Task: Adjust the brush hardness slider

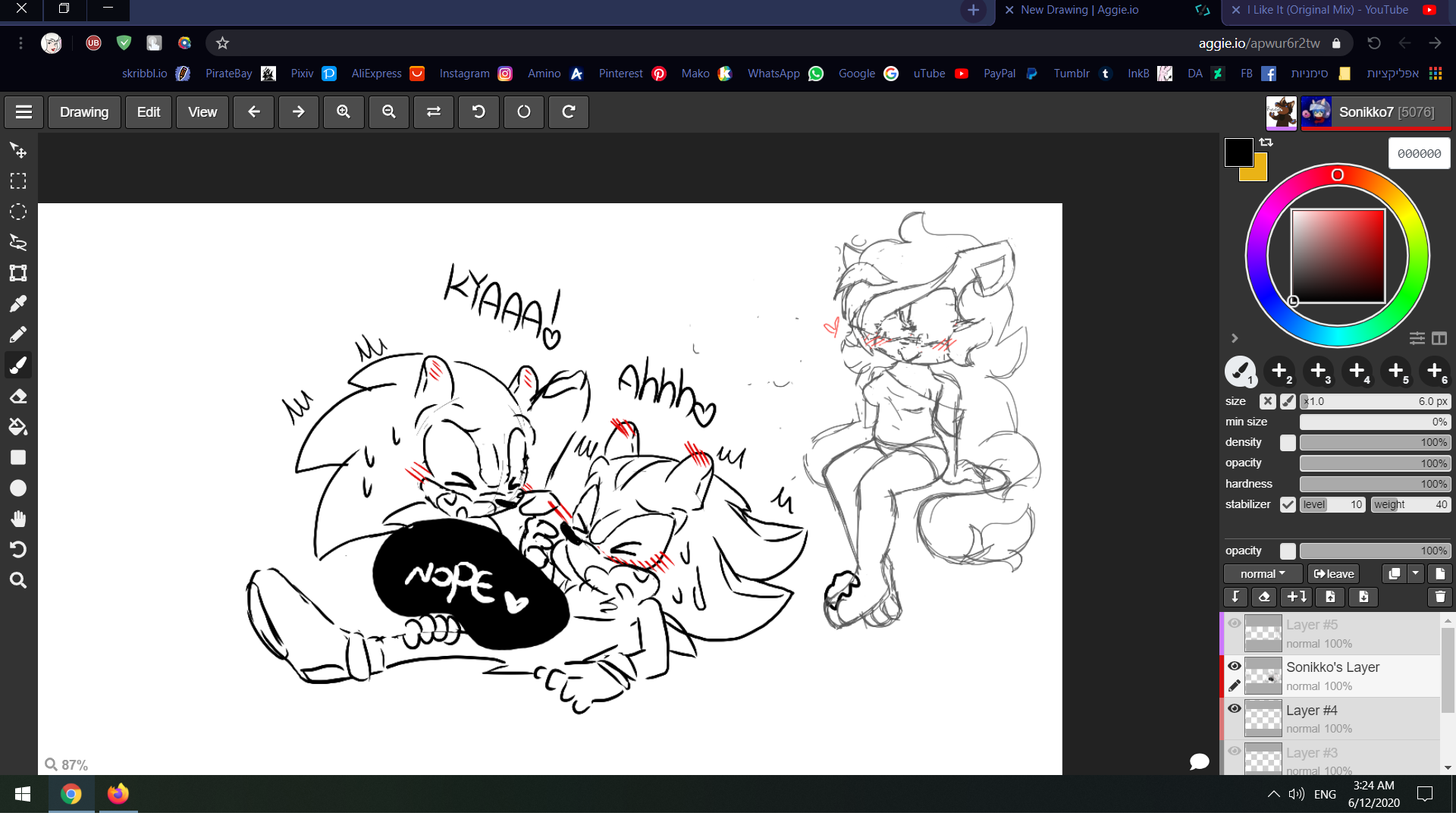Action: pos(1374,484)
